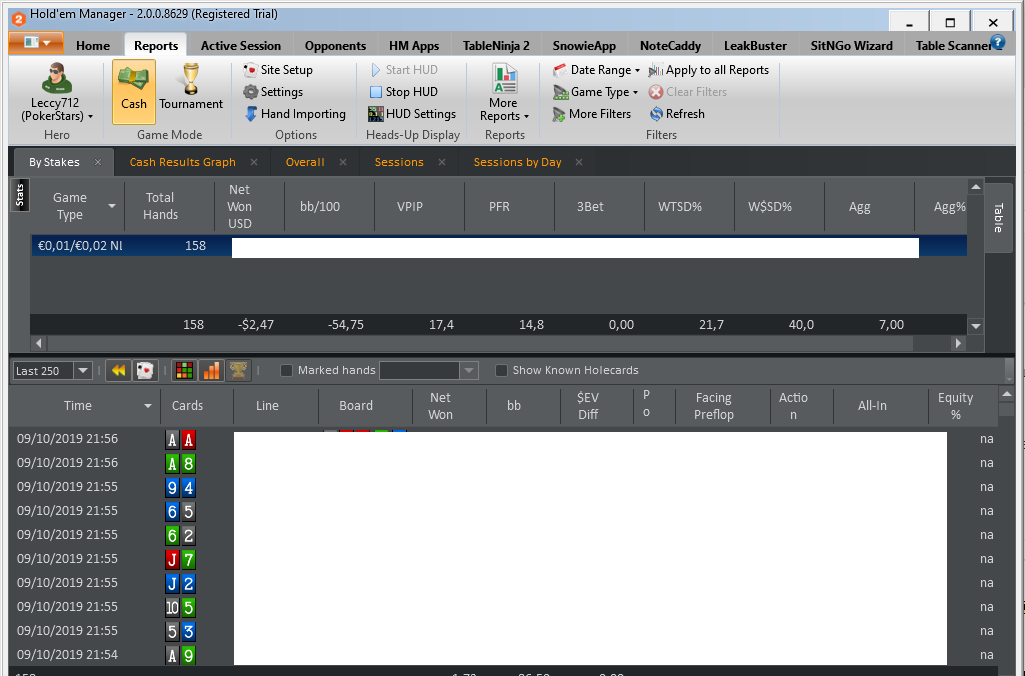Click the Leccy712 hero avatar
The height and width of the screenshot is (676, 1025).
pyautogui.click(x=56, y=78)
